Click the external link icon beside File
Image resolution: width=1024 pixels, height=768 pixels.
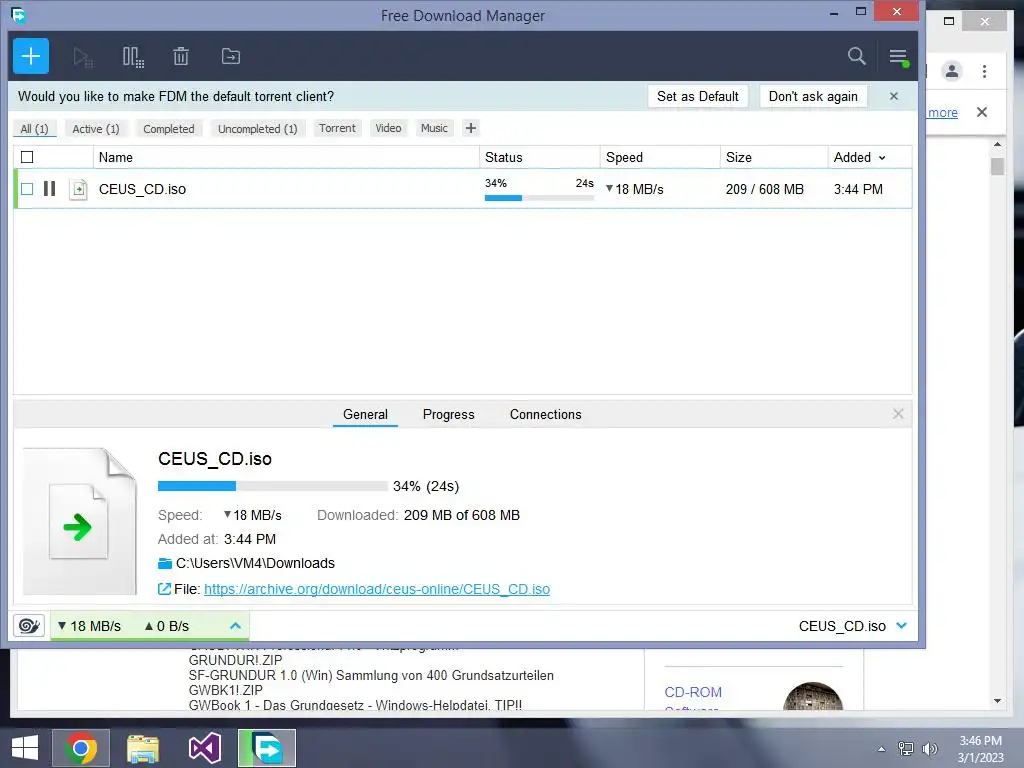164,589
